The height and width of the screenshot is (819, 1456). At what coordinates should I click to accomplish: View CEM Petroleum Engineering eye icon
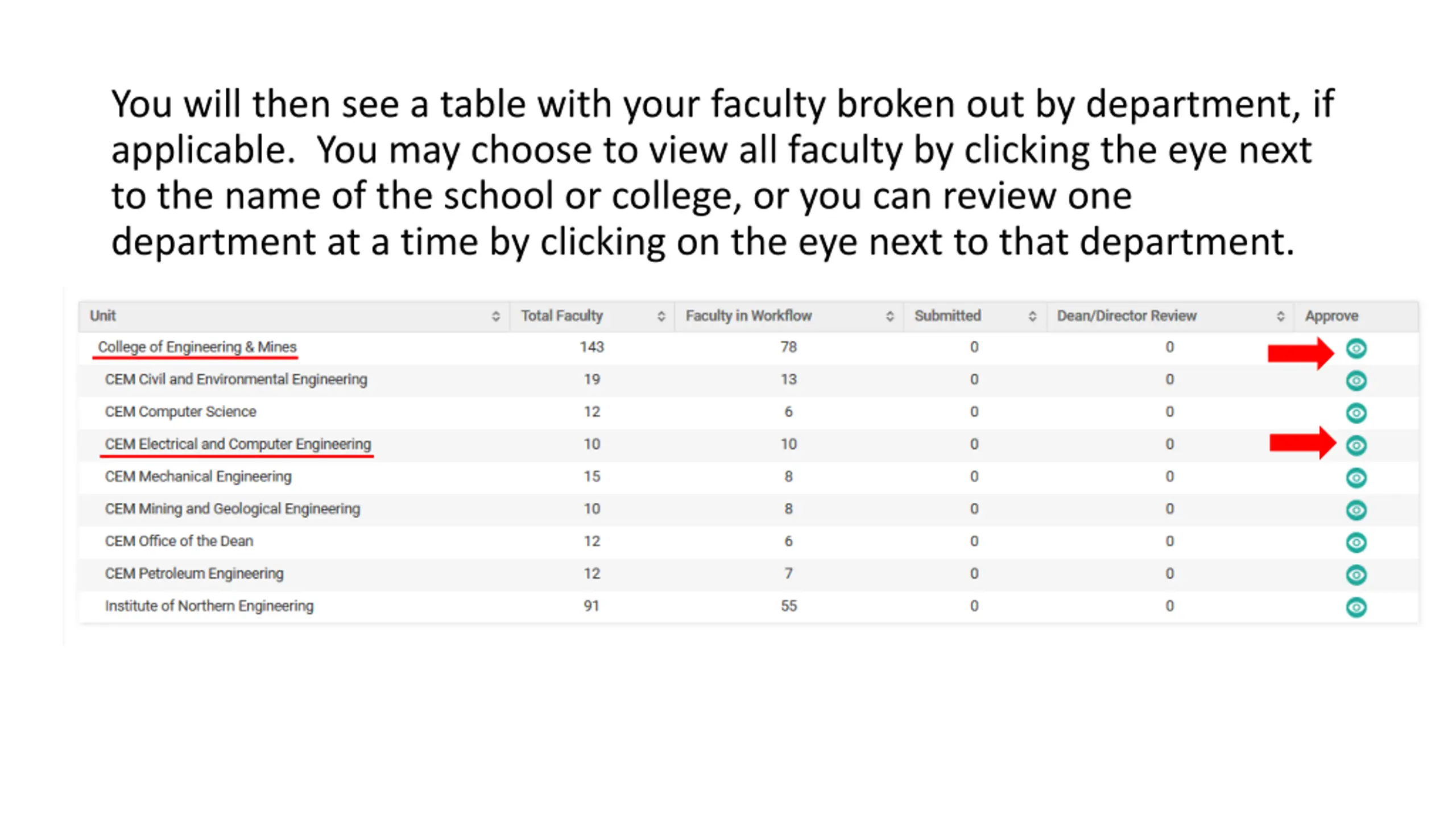point(1356,575)
